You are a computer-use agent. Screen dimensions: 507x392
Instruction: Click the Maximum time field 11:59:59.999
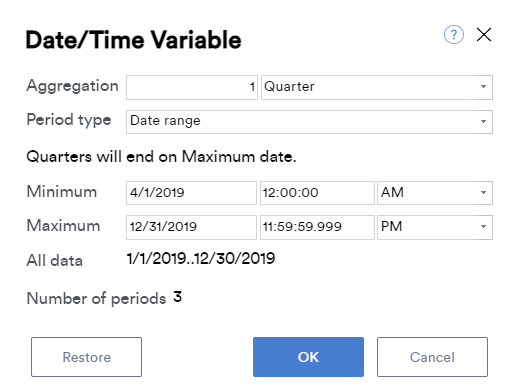(317, 227)
